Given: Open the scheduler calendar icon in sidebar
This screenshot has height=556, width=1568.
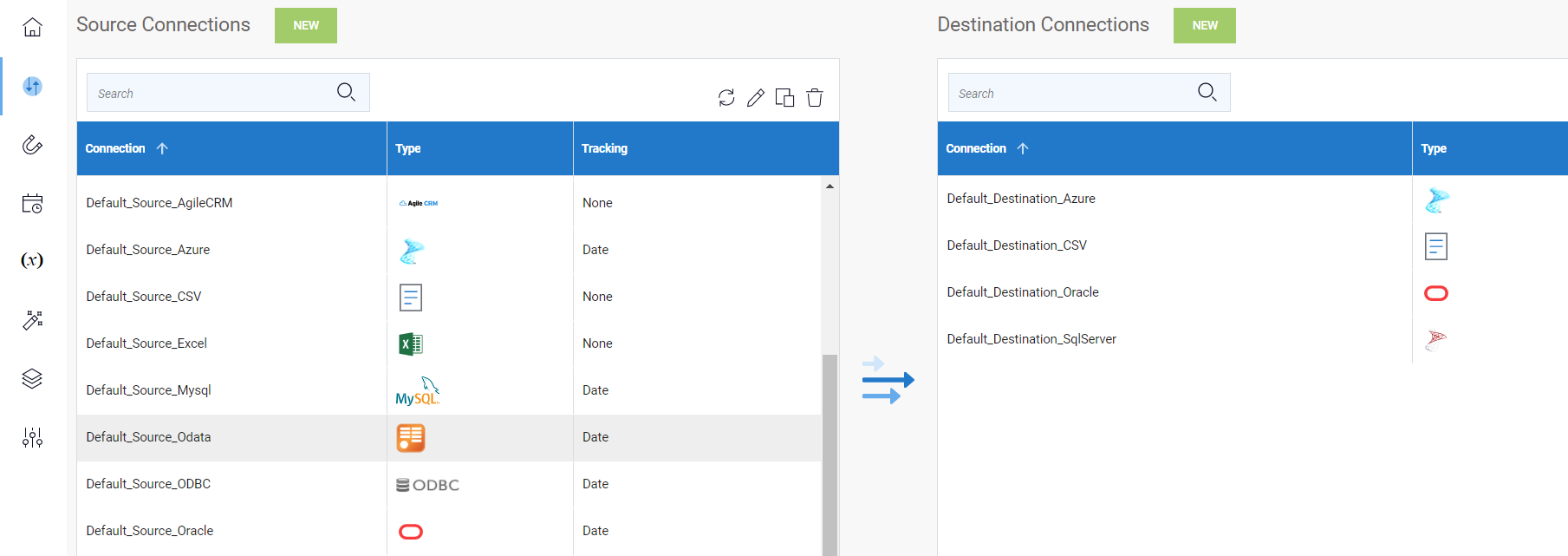Looking at the screenshot, I should [32, 203].
